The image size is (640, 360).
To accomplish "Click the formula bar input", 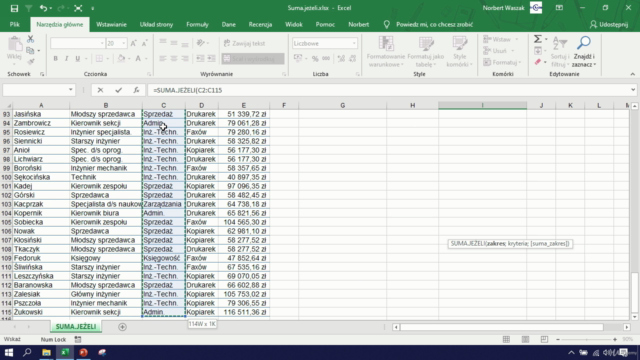I will coord(388,90).
